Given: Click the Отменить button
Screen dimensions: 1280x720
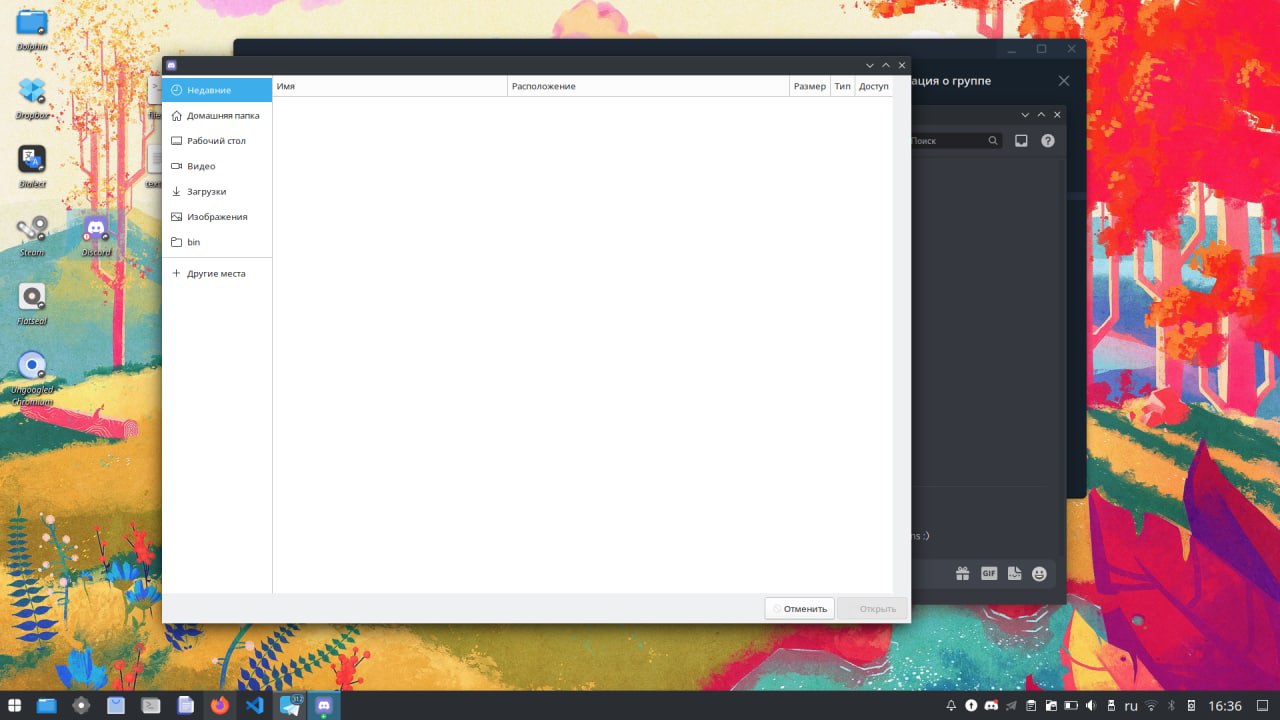Looking at the screenshot, I should (x=799, y=608).
